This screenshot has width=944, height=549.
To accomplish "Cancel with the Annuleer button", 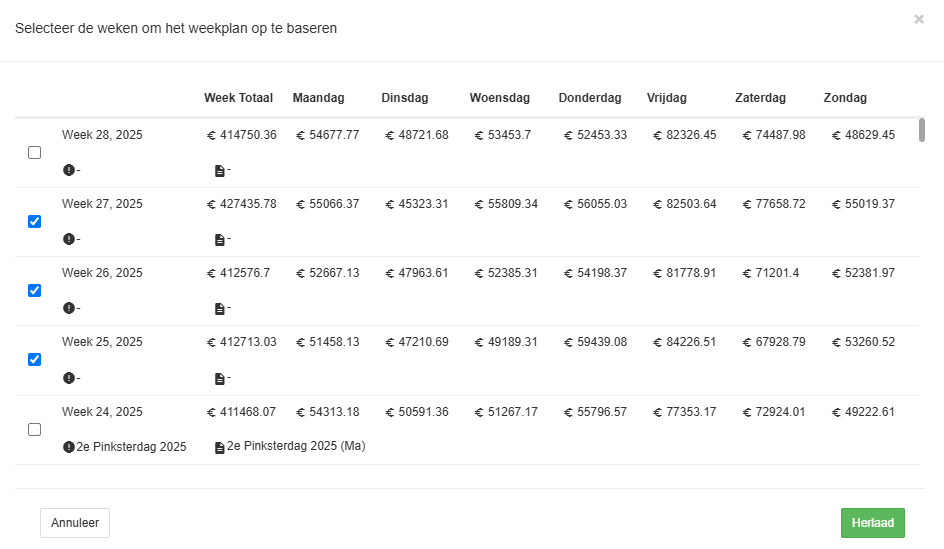I will 75,523.
